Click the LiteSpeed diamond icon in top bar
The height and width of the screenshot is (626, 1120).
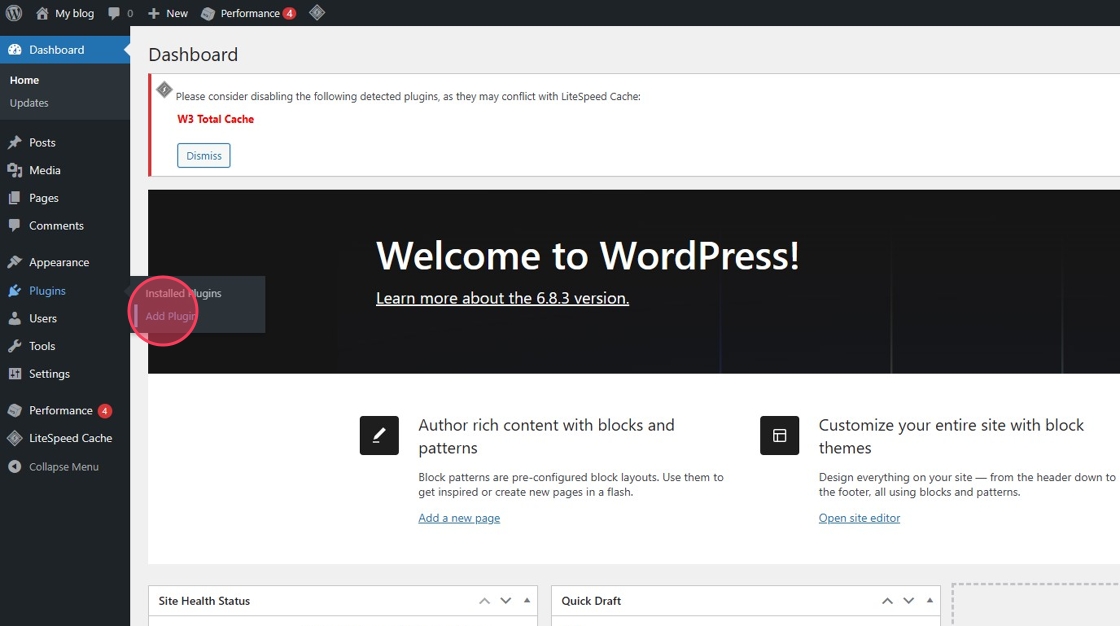coord(317,13)
